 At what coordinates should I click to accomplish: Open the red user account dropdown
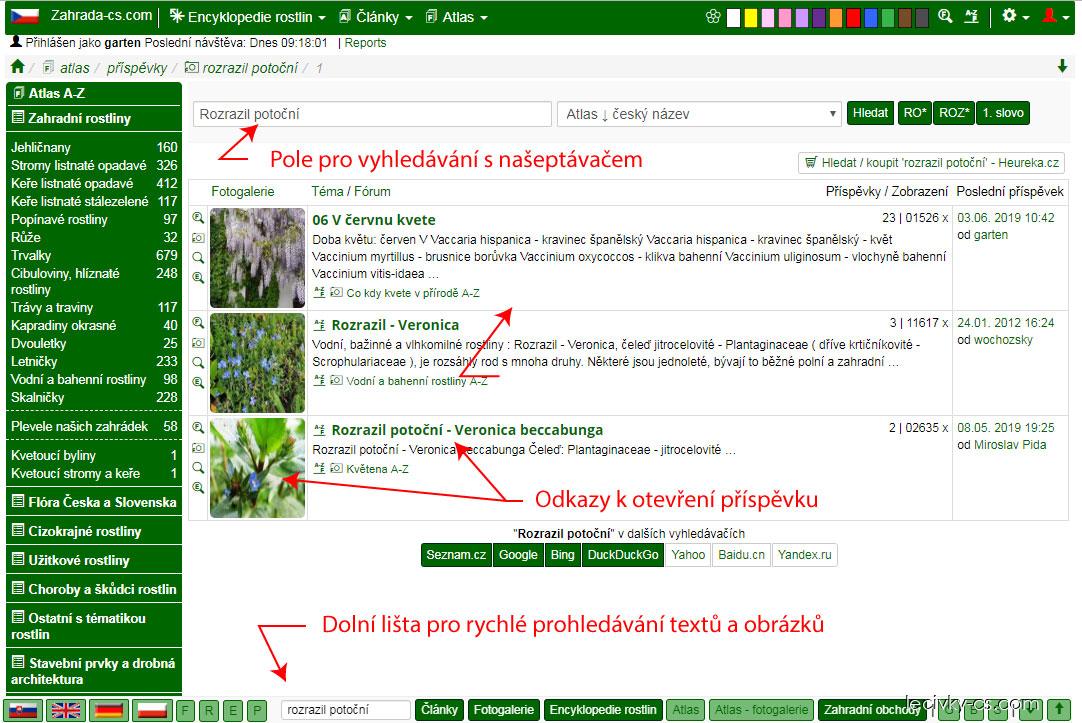pyautogui.click(x=1055, y=17)
